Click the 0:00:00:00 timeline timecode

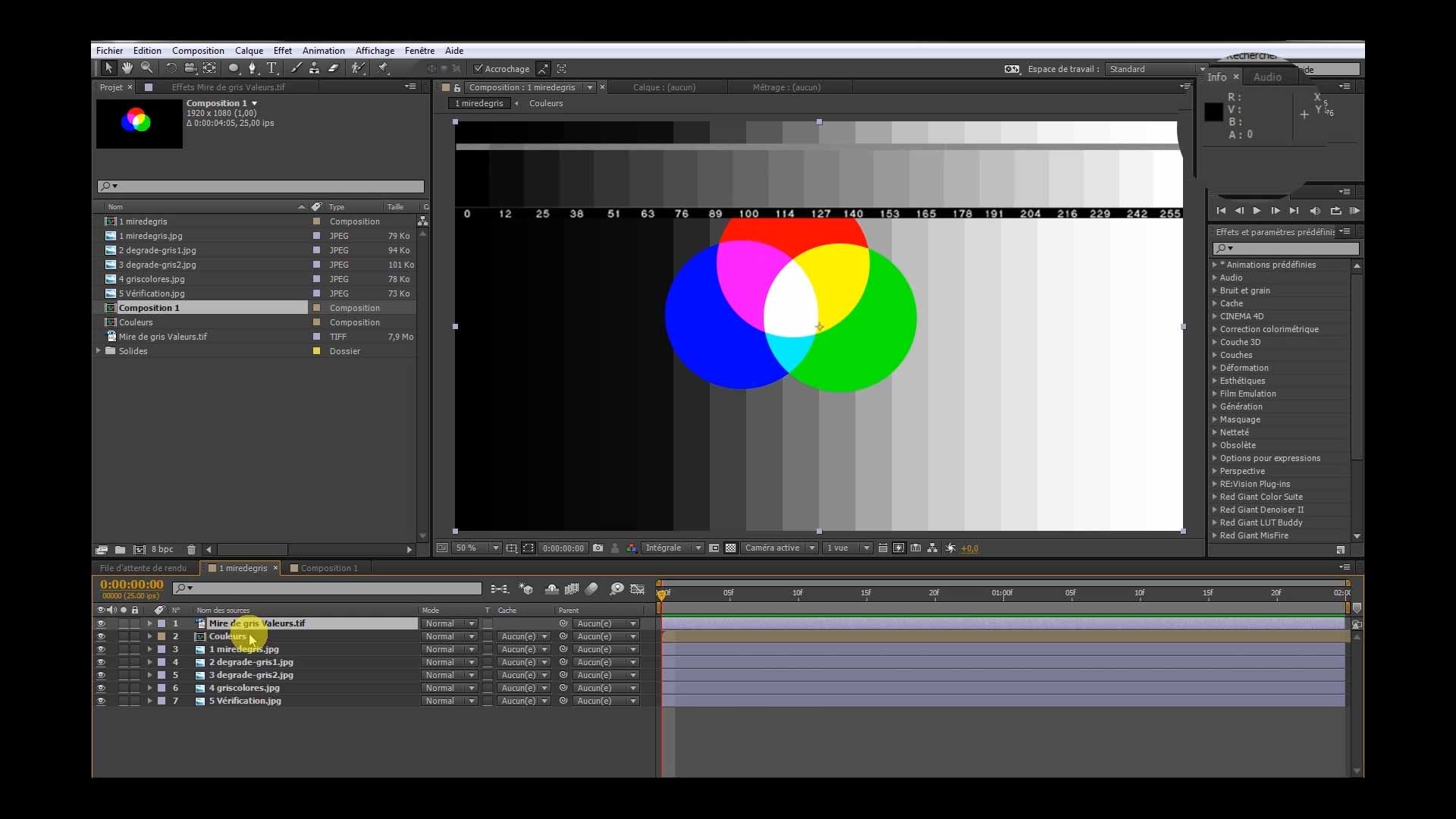[132, 585]
